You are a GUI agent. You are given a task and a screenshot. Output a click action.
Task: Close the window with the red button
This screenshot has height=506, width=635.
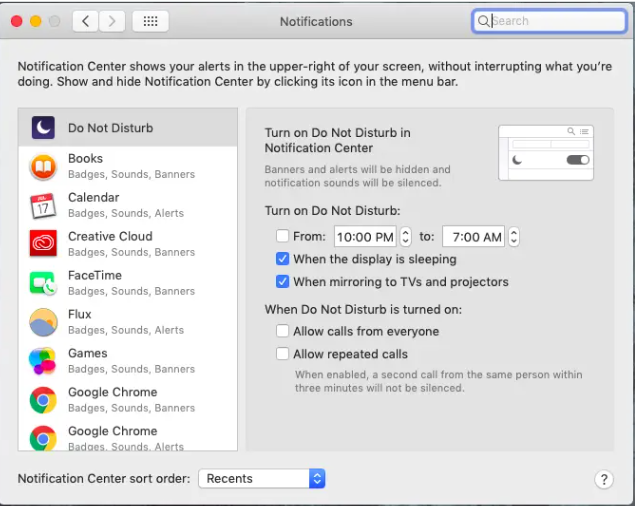17,21
